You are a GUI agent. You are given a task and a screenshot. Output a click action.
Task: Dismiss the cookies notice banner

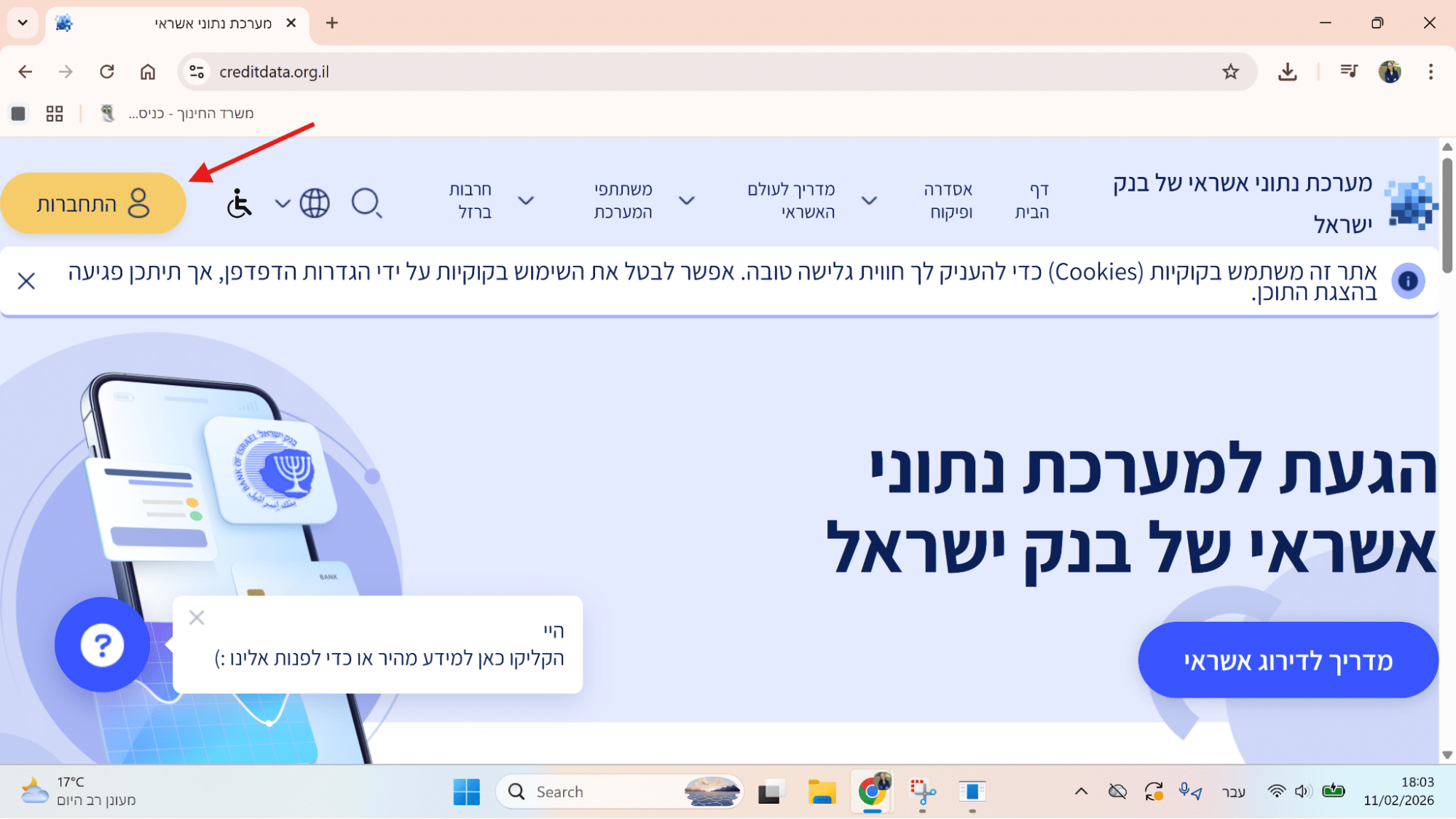coord(26,281)
